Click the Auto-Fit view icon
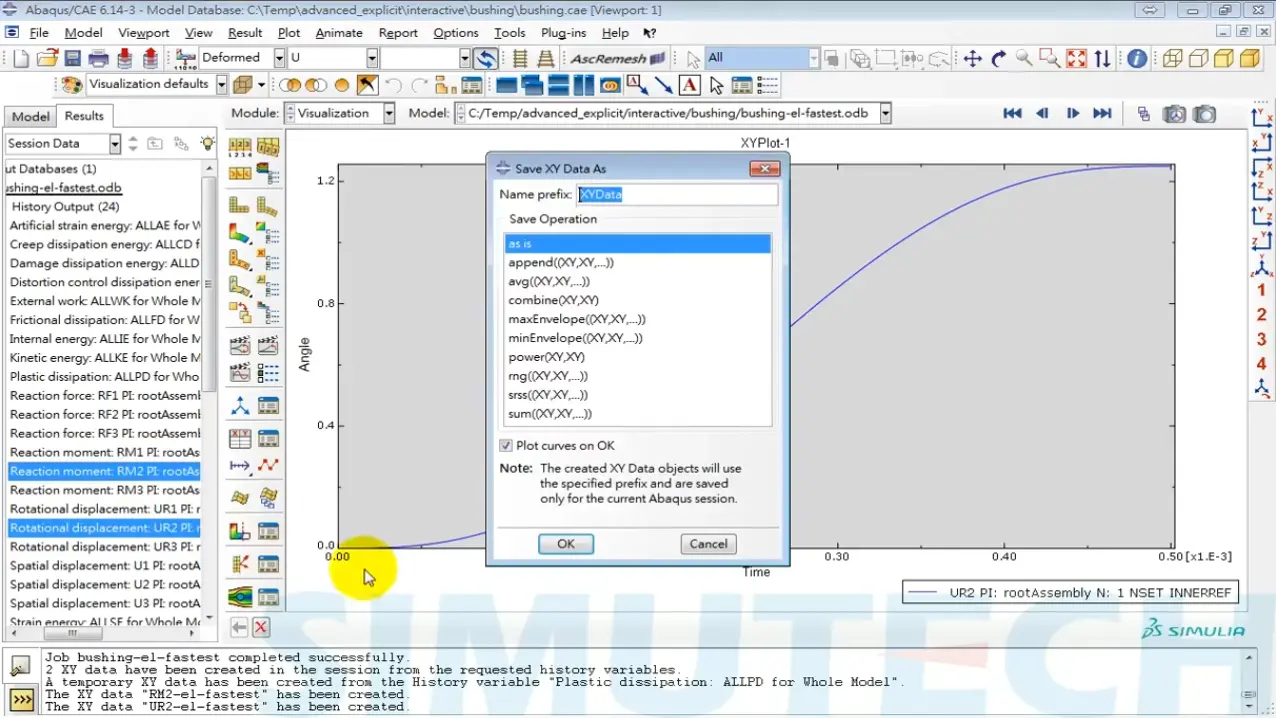1276x718 pixels. point(1076,58)
